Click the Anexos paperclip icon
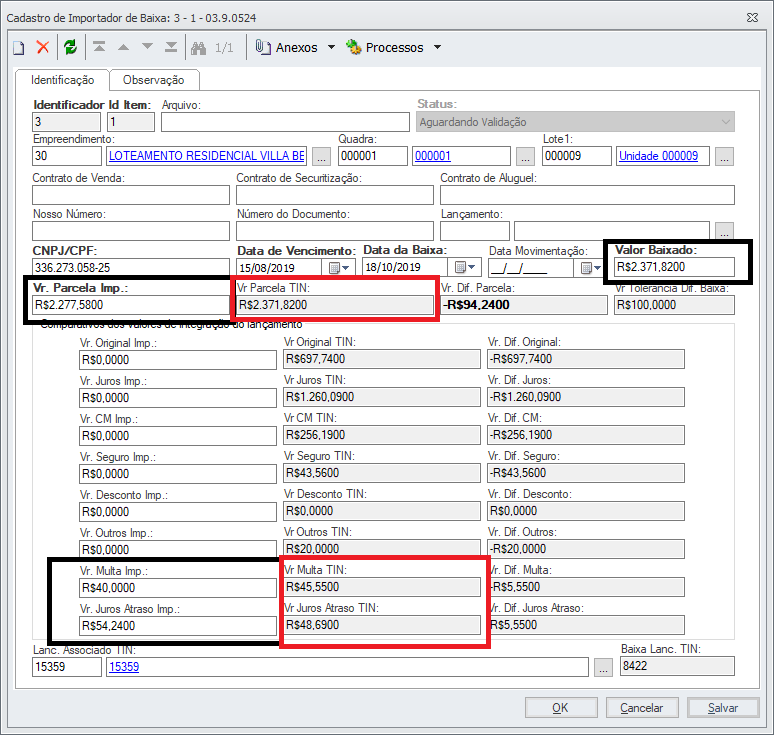774x735 pixels. point(263,47)
